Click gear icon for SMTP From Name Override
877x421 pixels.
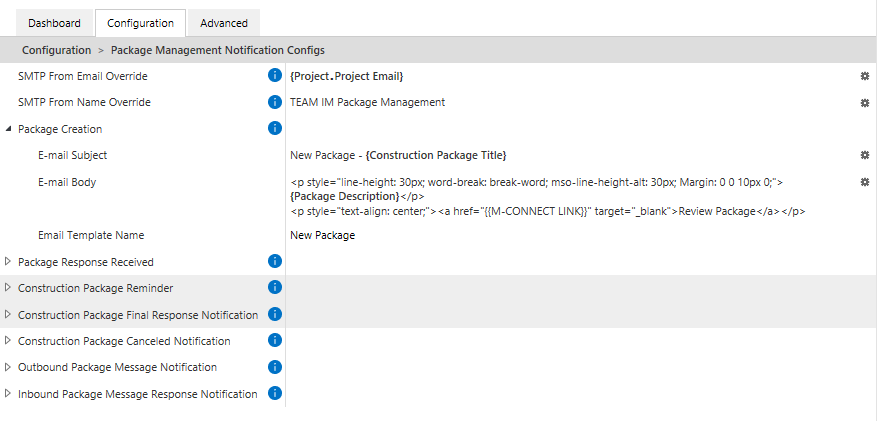[x=865, y=102]
